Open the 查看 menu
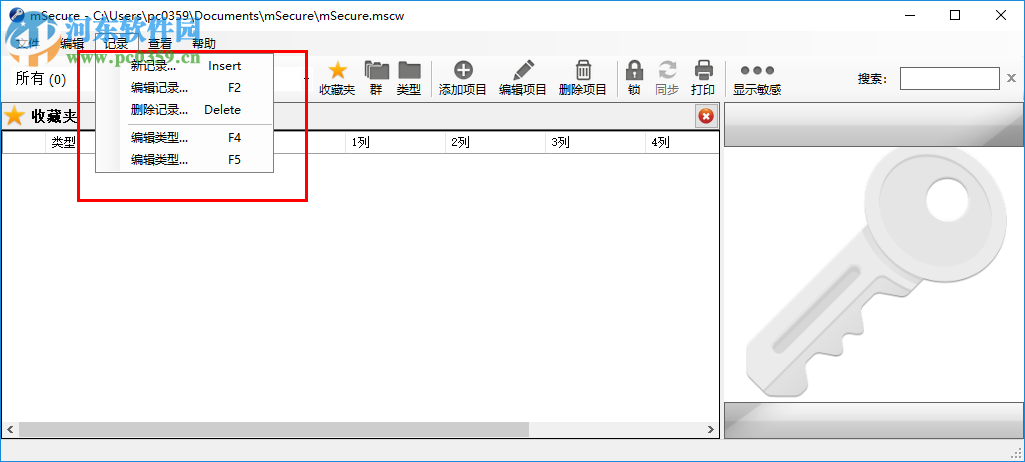 160,44
